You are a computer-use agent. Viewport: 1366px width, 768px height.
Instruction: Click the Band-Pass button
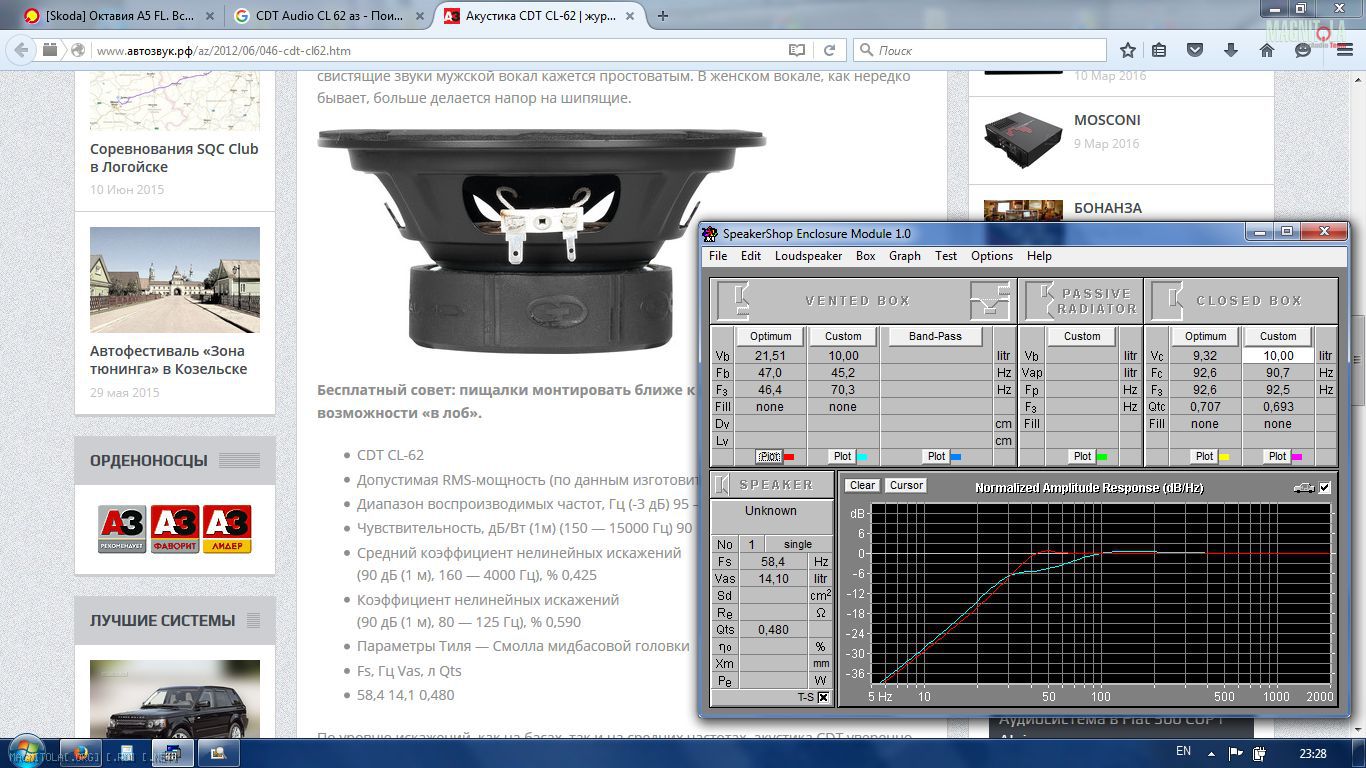point(935,336)
